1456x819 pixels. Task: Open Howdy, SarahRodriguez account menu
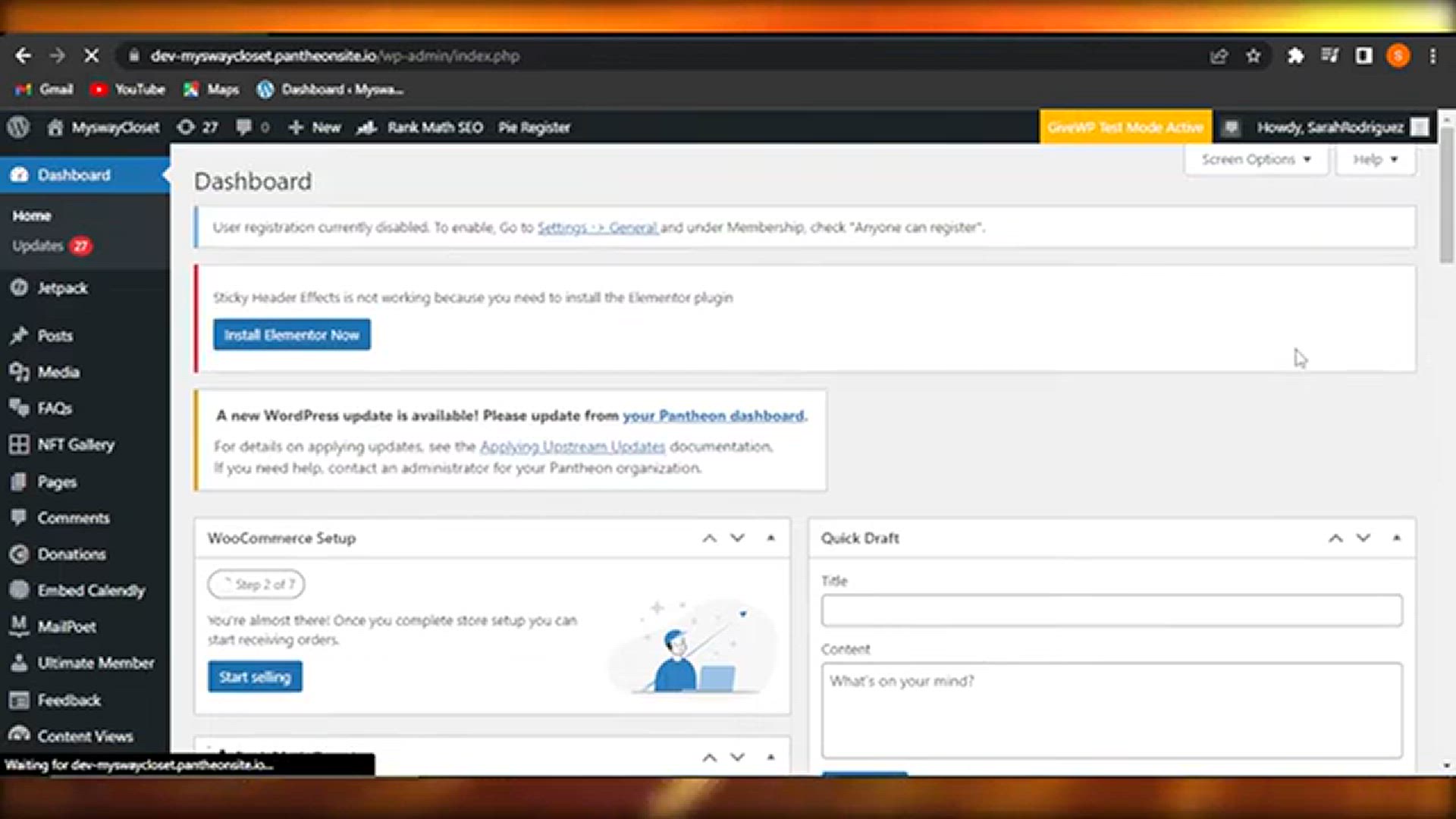click(1342, 127)
